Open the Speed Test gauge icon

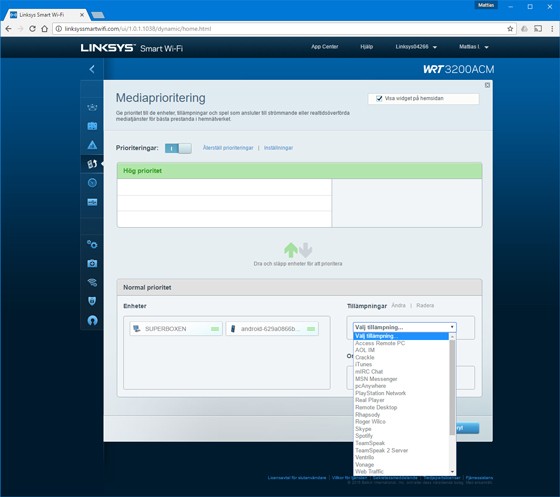point(92,183)
